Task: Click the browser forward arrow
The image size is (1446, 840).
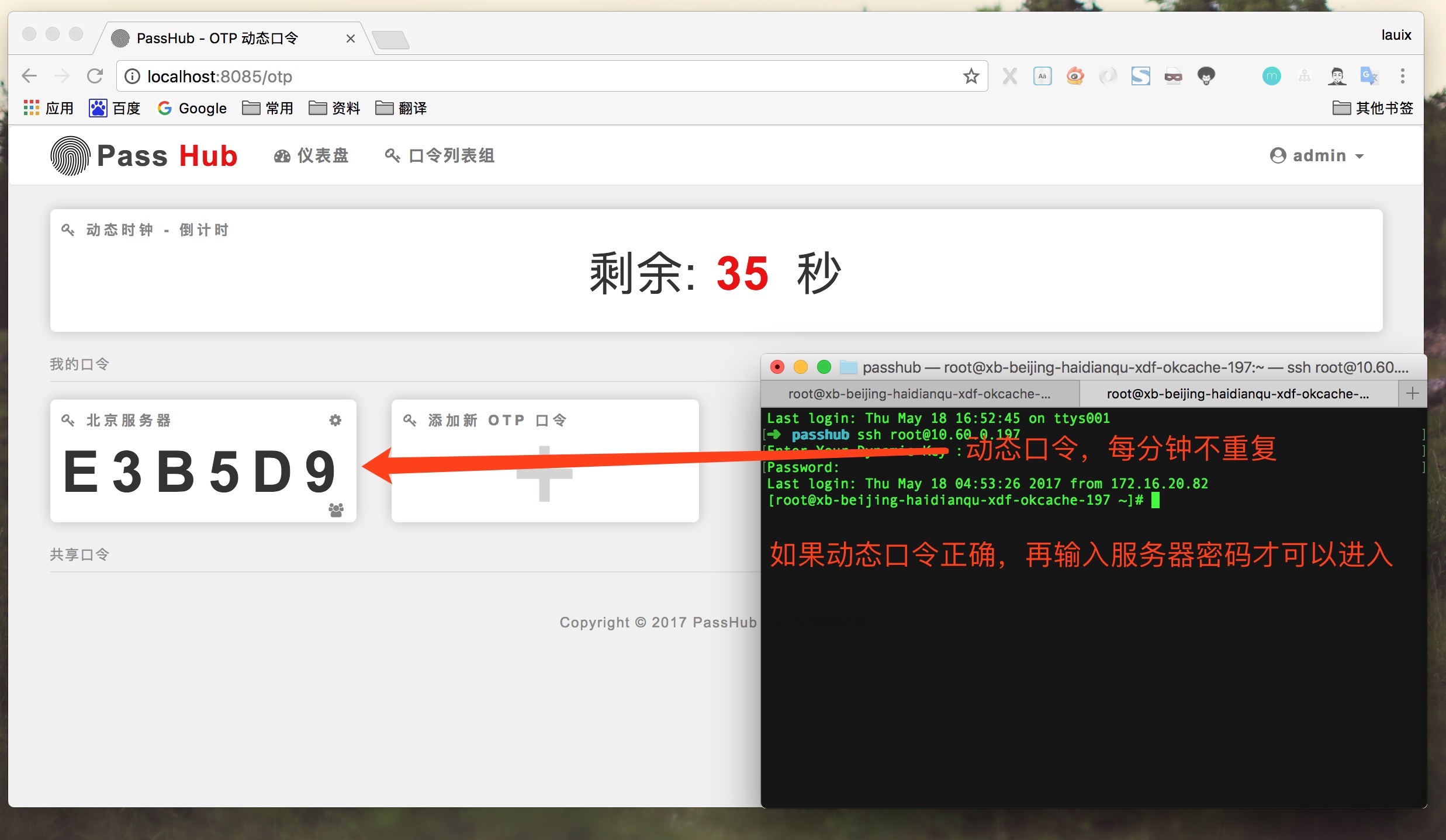Action: 62,76
